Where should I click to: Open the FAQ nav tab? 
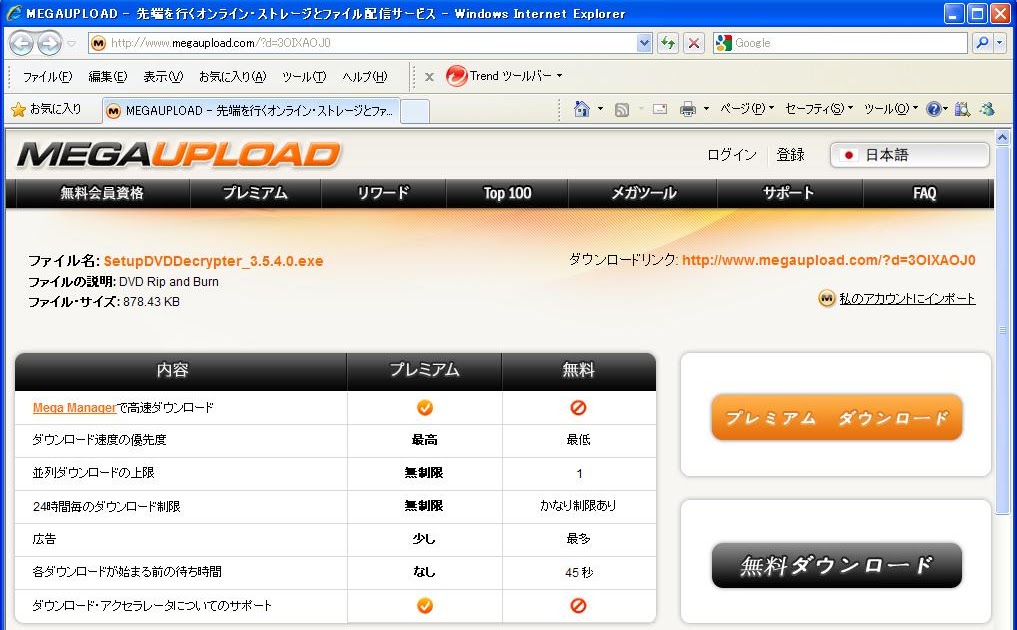click(x=925, y=193)
